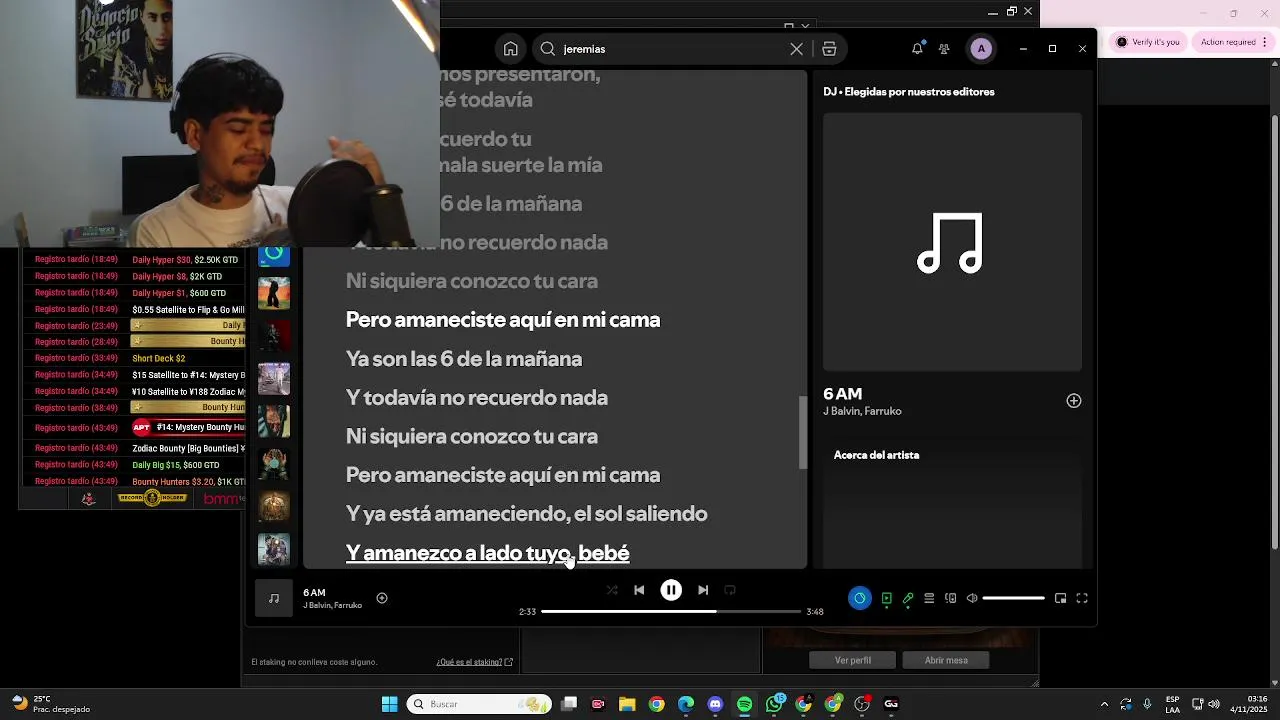Select '#14: Mystery Bounty' APT tournament

pos(135,428)
